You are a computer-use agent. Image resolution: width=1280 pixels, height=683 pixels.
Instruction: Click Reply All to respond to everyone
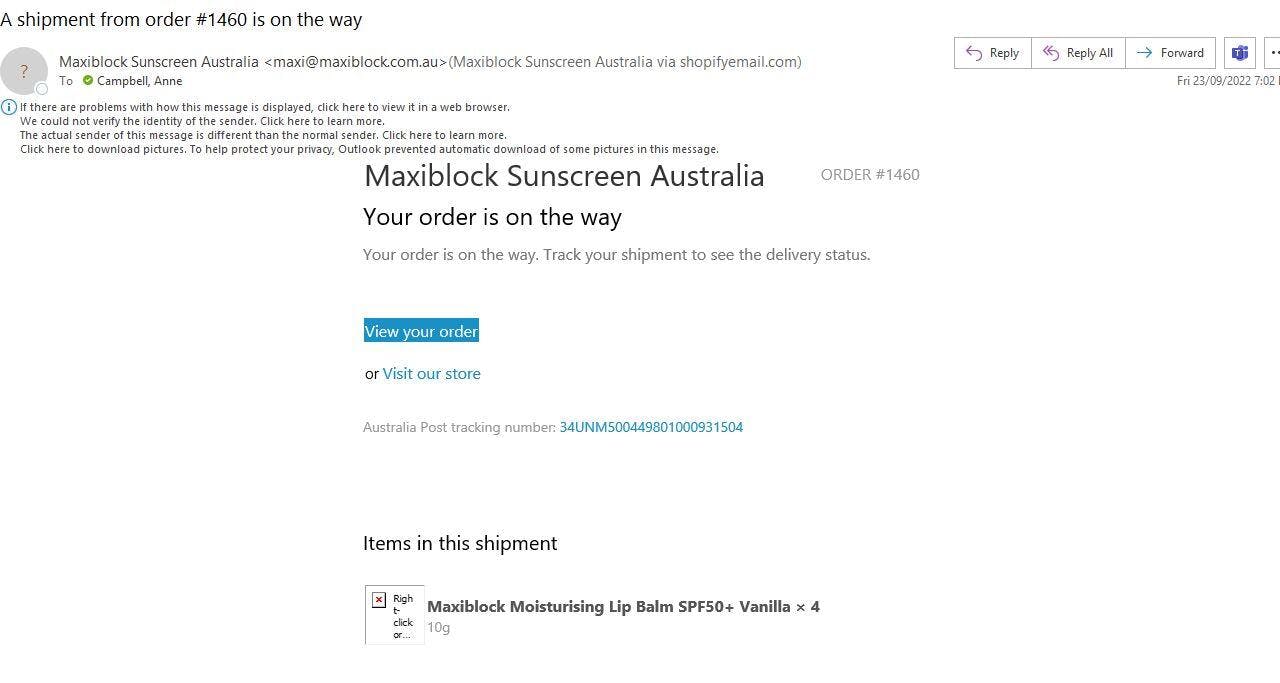(1078, 53)
